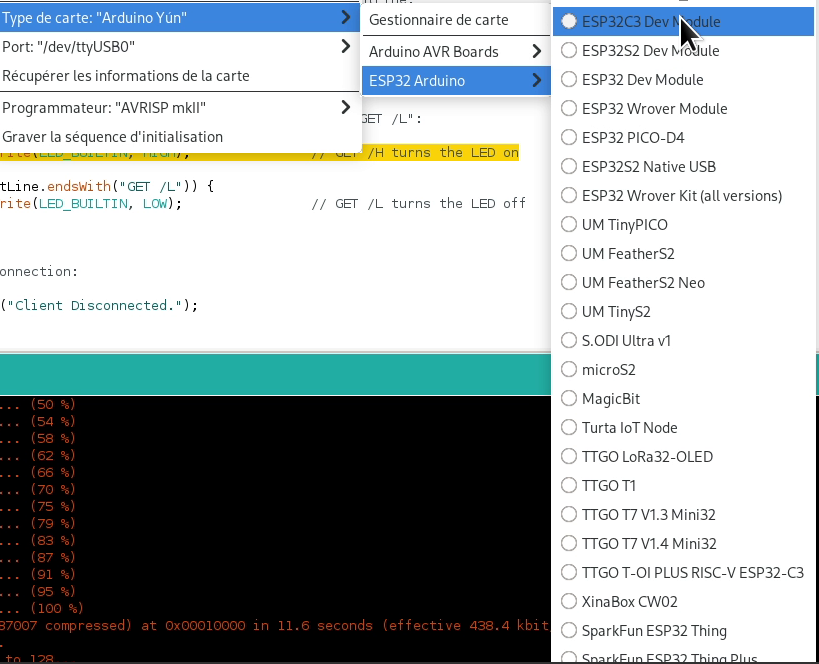
Task: Pick SparkFun ESP32 Thing board
Action: pos(683,631)
